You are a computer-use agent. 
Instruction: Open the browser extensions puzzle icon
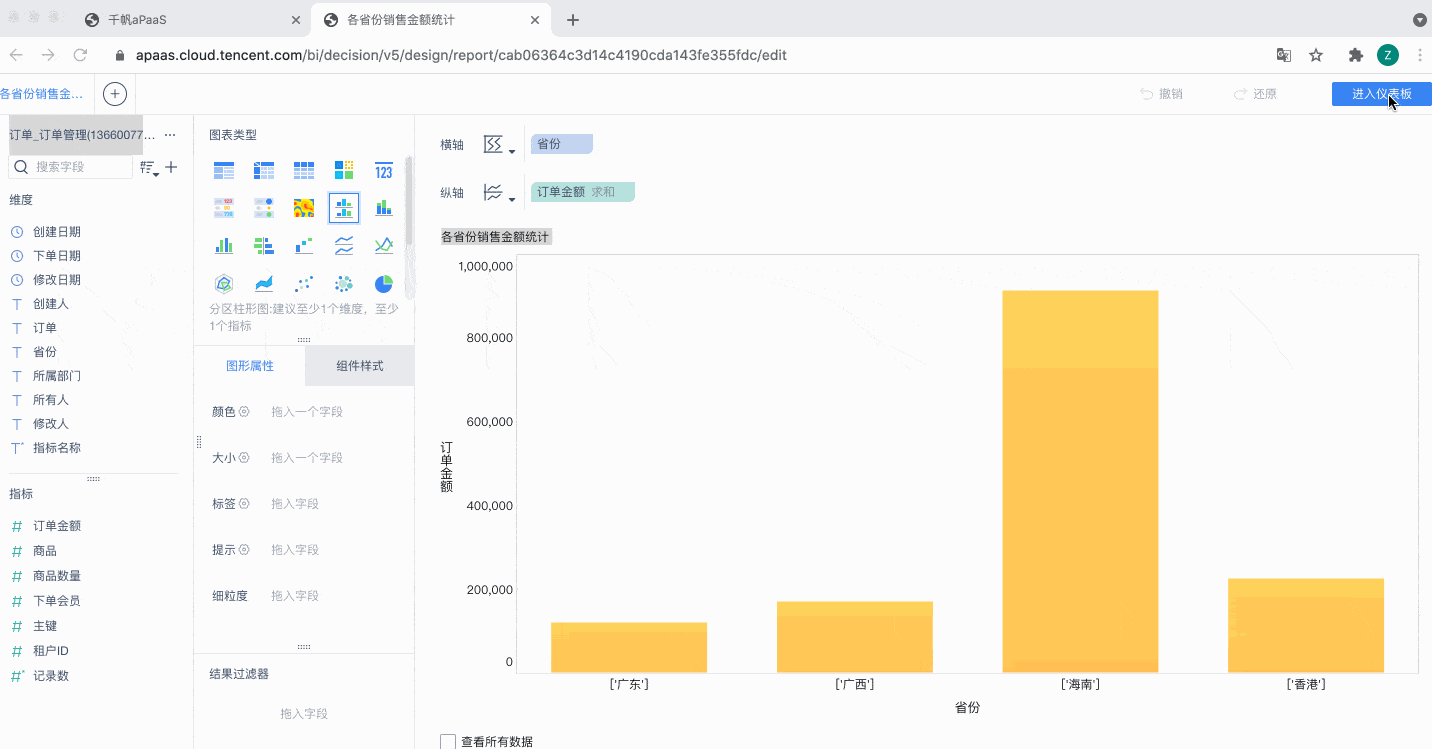click(x=1356, y=55)
